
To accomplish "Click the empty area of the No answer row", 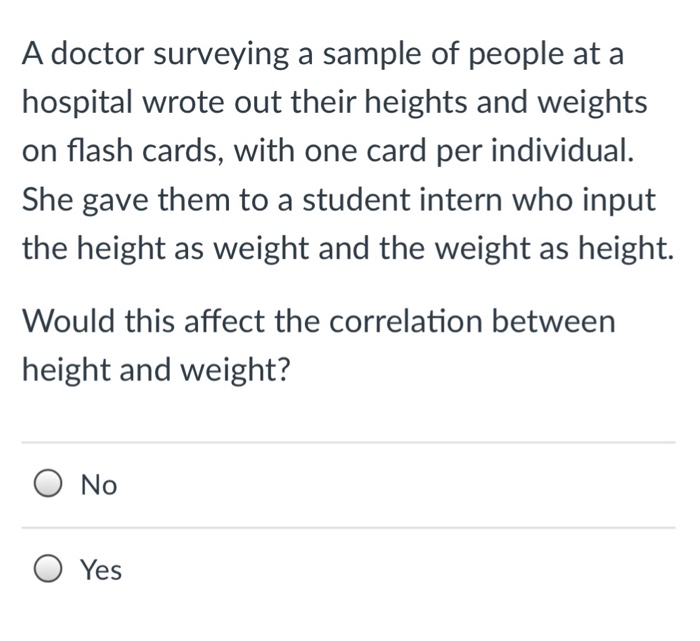I will click(400, 486).
